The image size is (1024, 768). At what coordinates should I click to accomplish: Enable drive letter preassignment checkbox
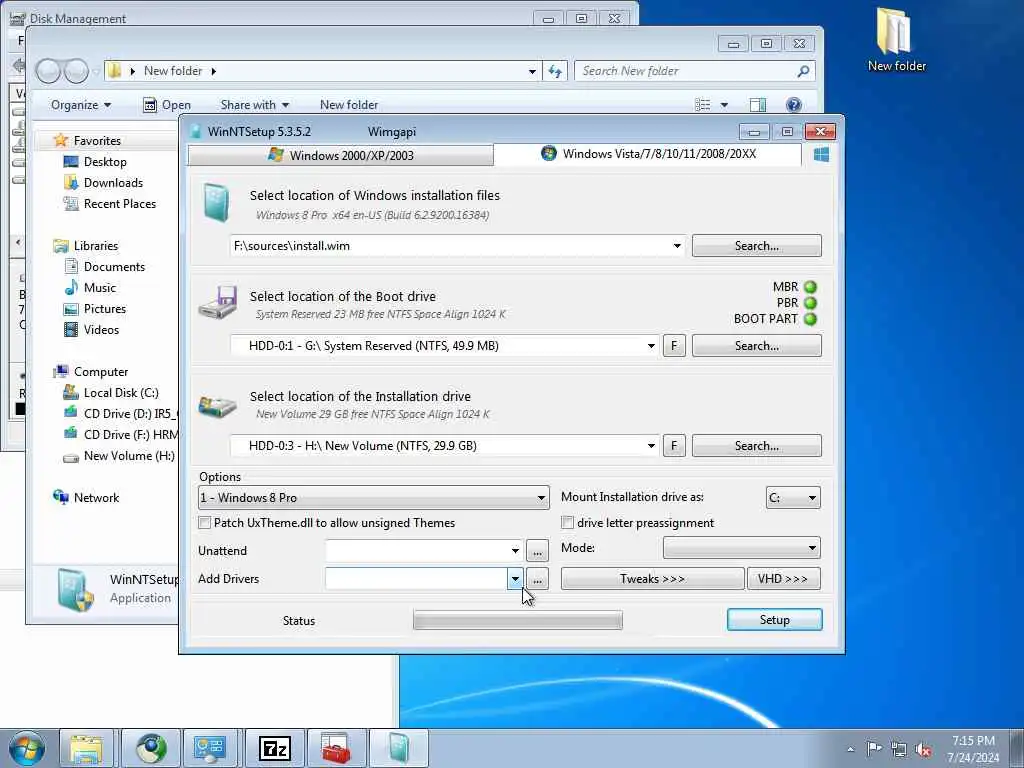point(568,522)
